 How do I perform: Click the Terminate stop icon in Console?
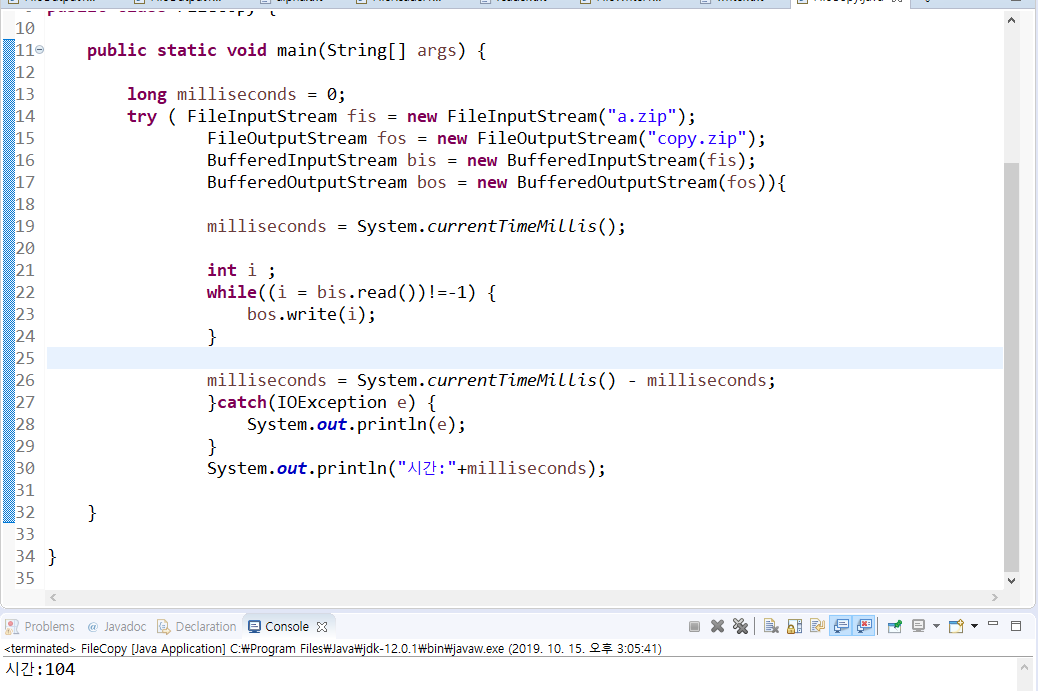[x=694, y=626]
